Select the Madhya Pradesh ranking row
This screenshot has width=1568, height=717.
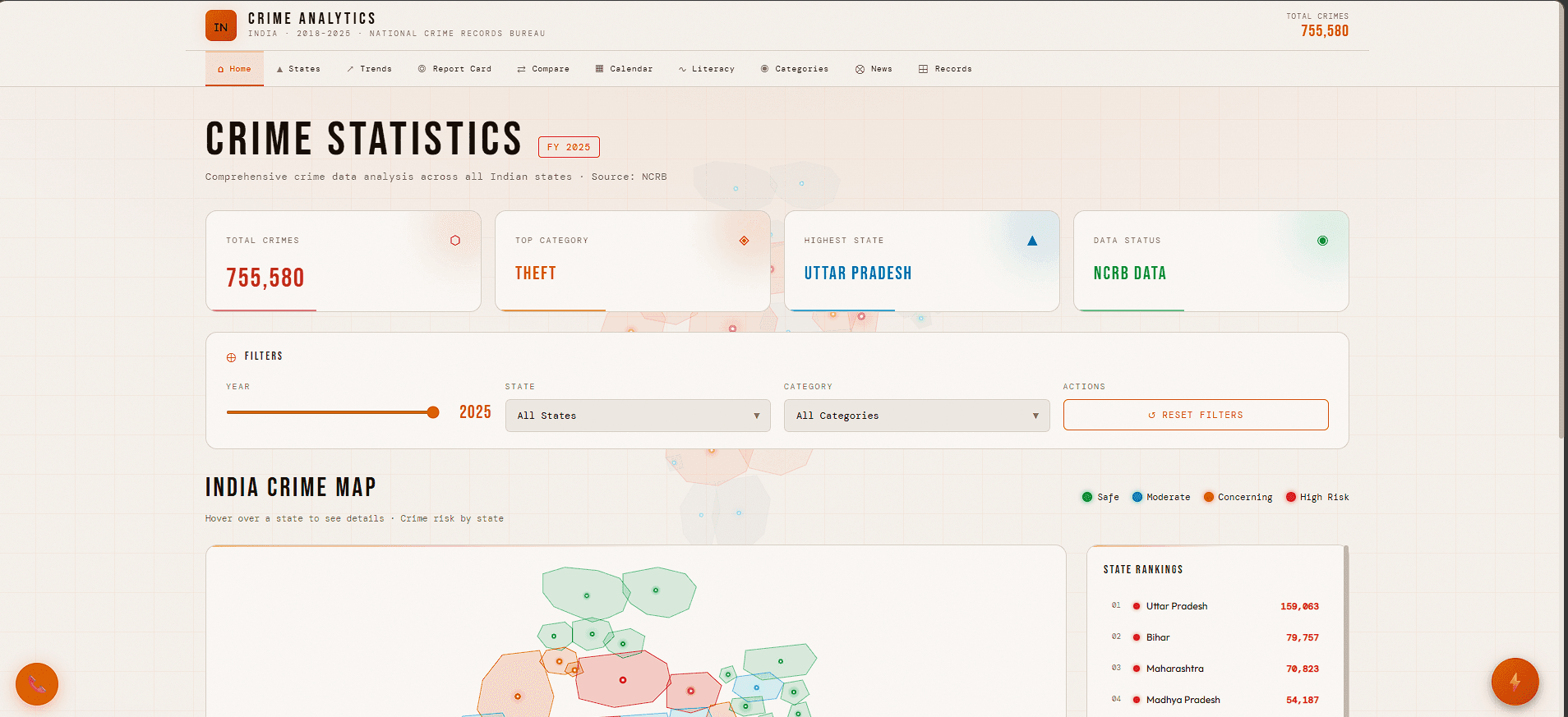(x=1215, y=700)
